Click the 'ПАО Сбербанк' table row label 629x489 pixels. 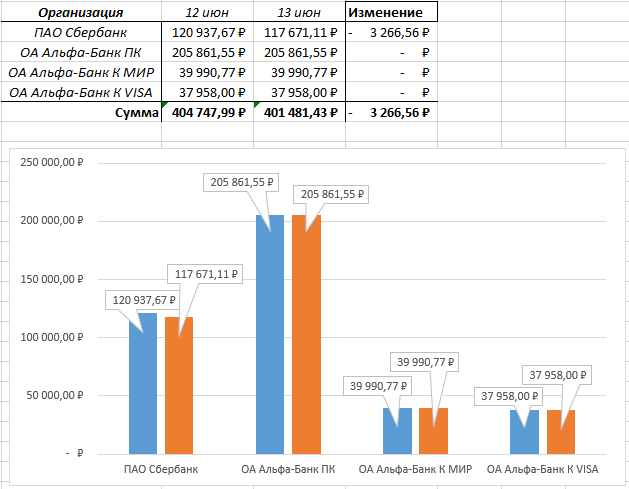click(x=81, y=32)
